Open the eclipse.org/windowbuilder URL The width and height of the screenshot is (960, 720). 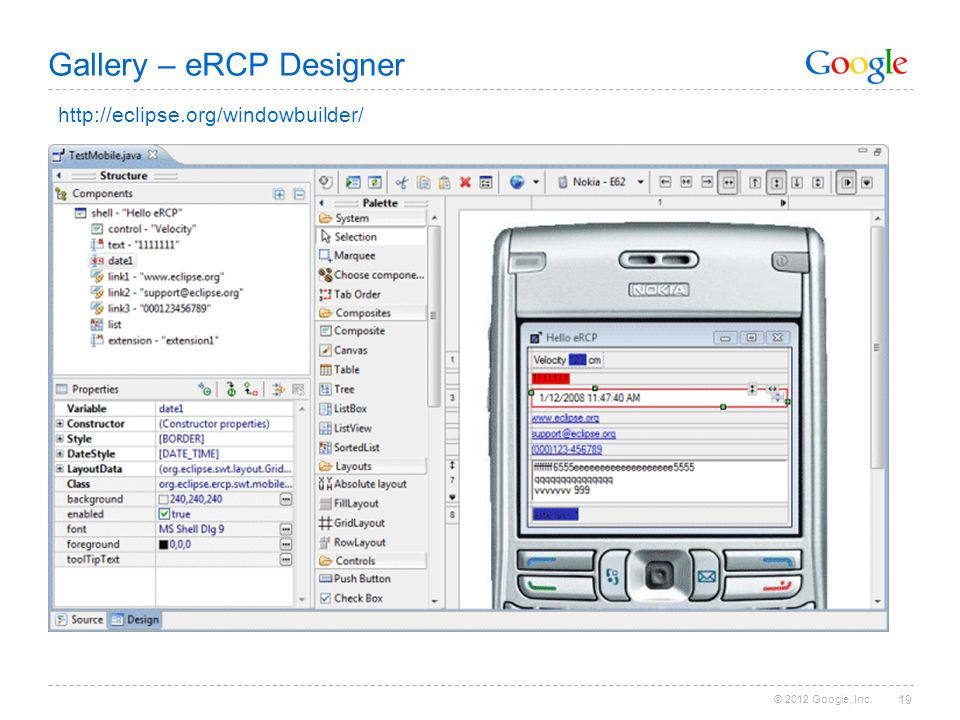pyautogui.click(x=211, y=114)
